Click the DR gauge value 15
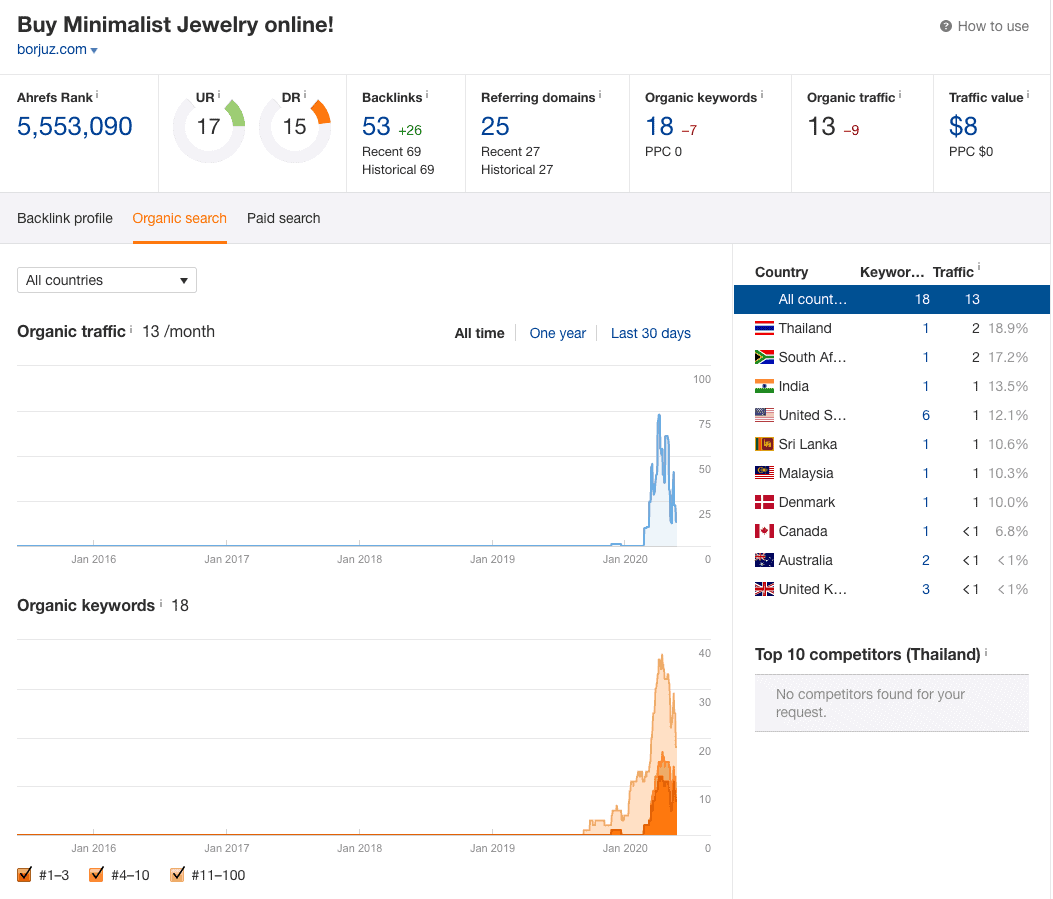Image resolution: width=1053 pixels, height=899 pixels. (294, 126)
